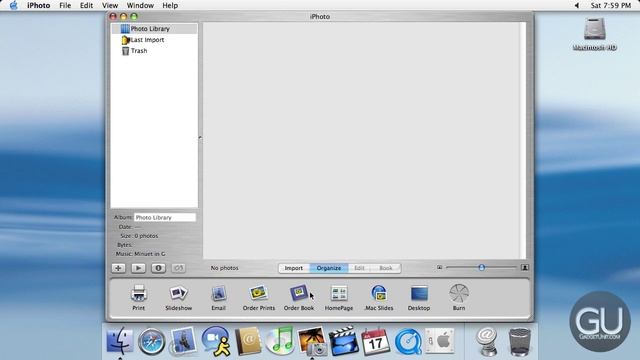This screenshot has width=640, height=360.
Task: Launch iMovie from the Dock
Action: point(344,341)
